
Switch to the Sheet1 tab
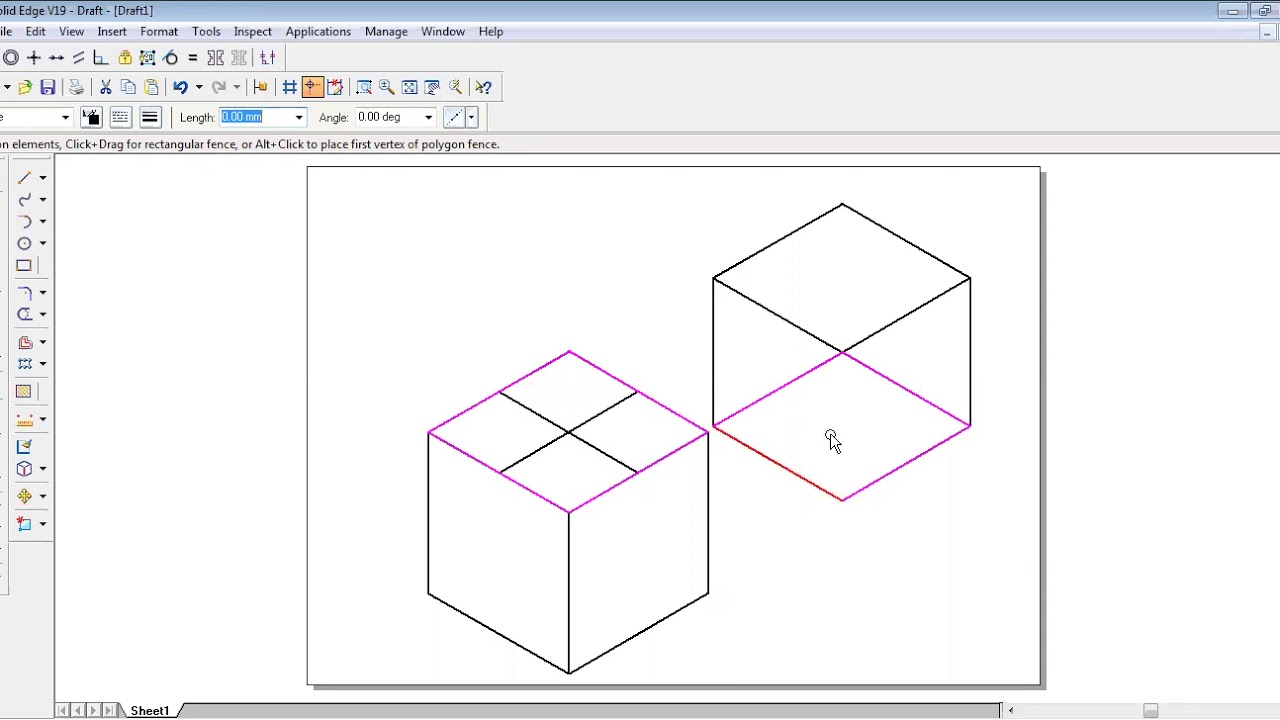[x=150, y=711]
